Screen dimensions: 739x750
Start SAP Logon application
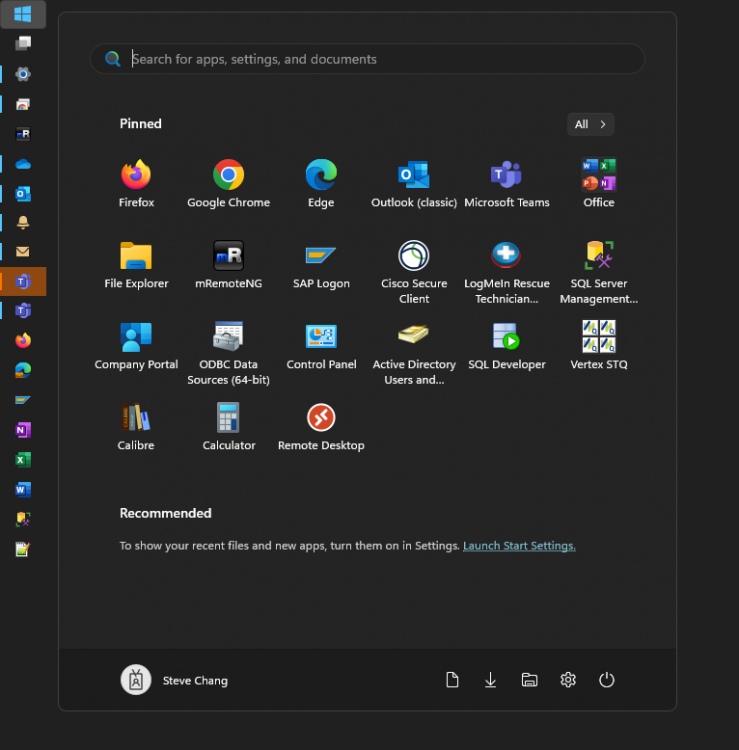coord(321,257)
